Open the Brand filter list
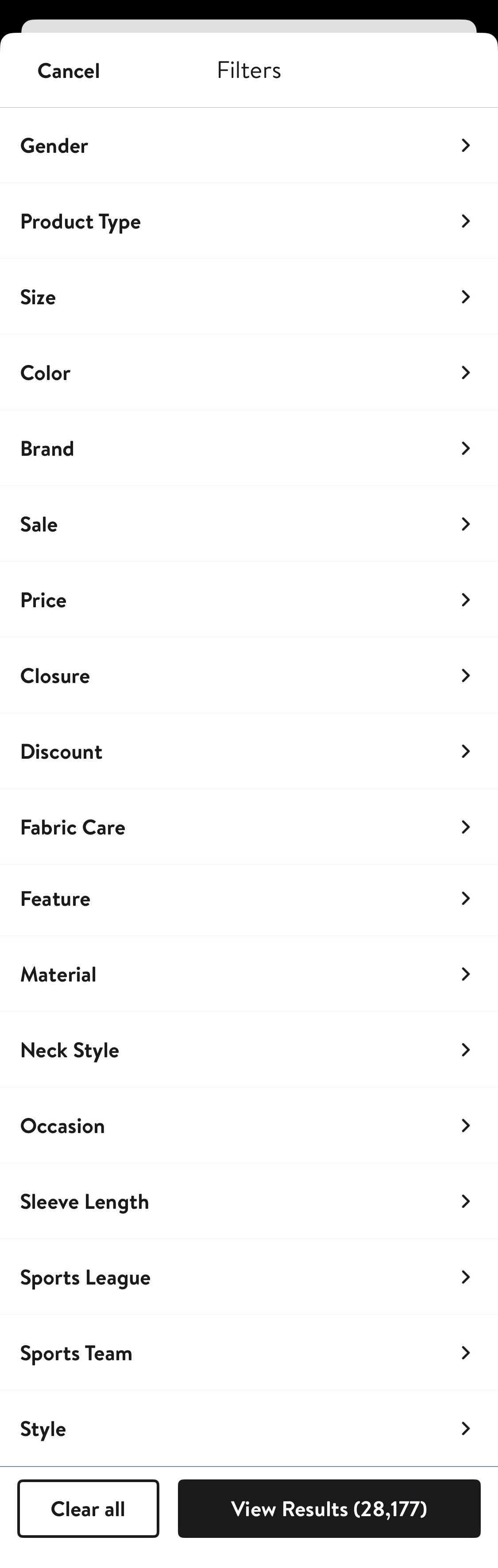 point(465,449)
